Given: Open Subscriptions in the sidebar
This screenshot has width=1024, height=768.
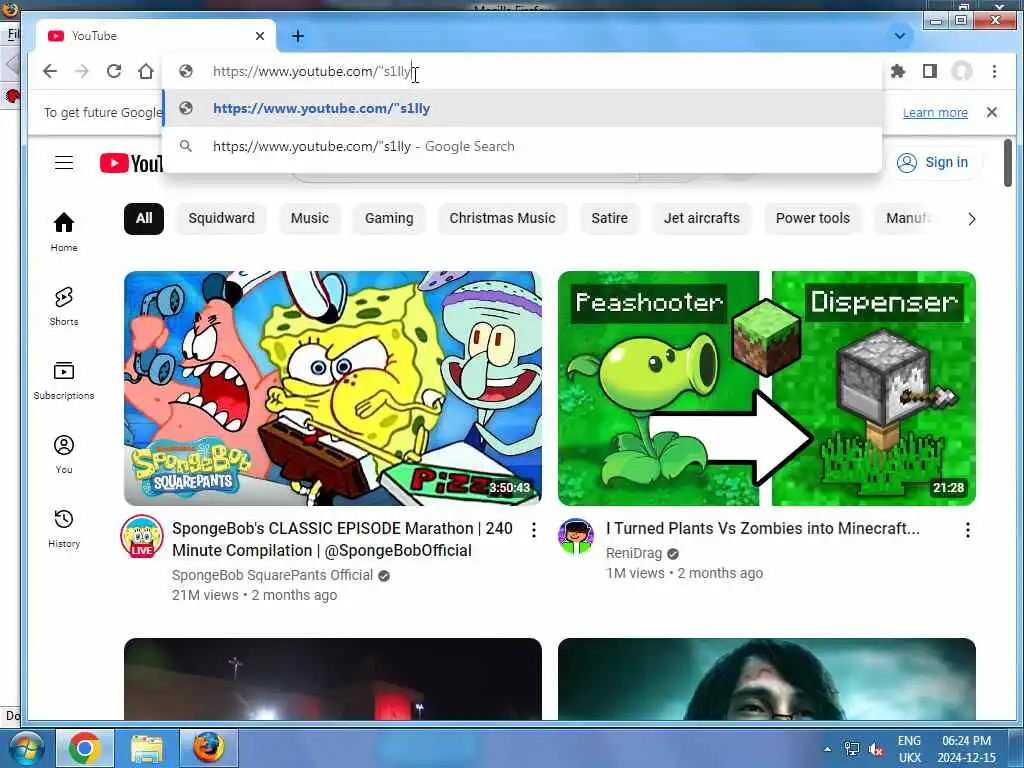Looking at the screenshot, I should pyautogui.click(x=64, y=380).
